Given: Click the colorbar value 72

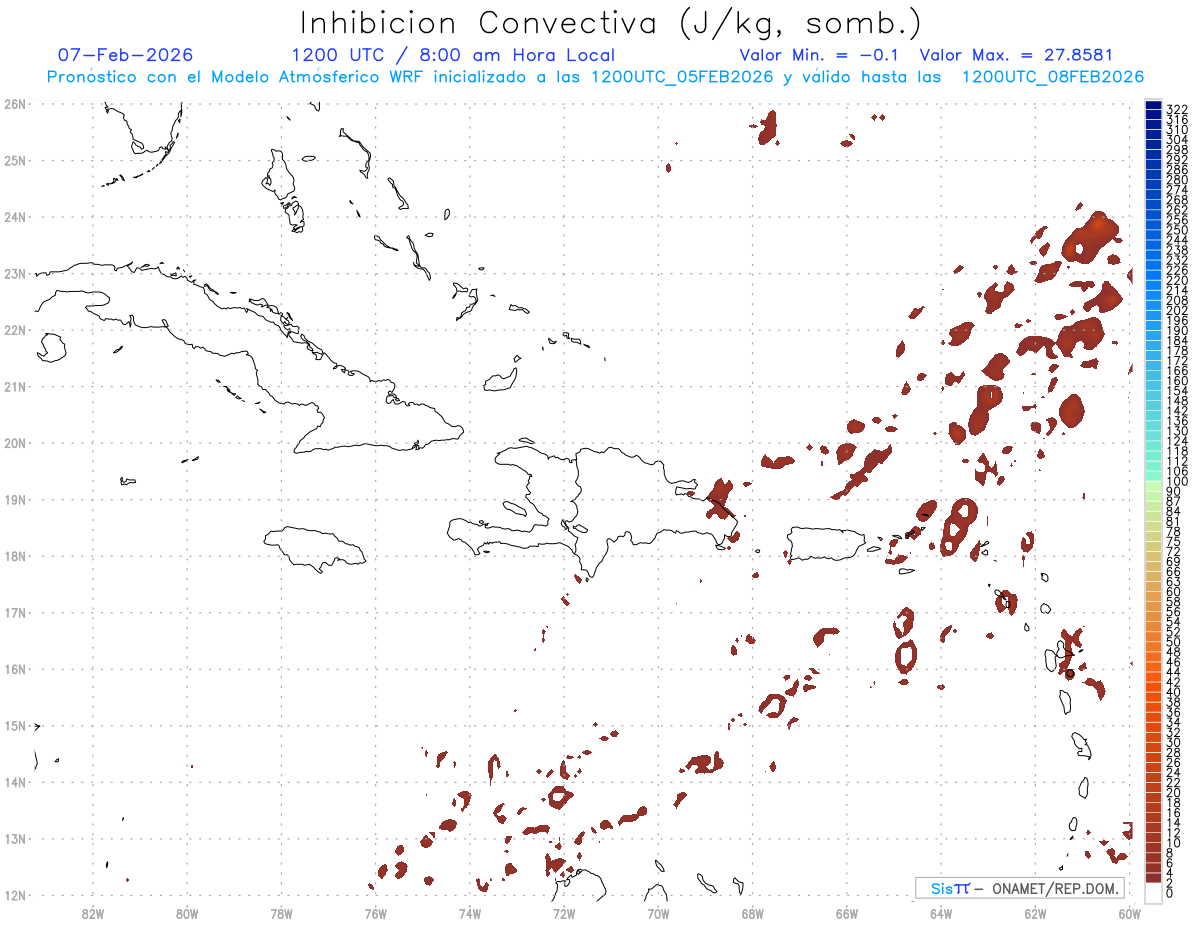Looking at the screenshot, I should (x=1175, y=551).
